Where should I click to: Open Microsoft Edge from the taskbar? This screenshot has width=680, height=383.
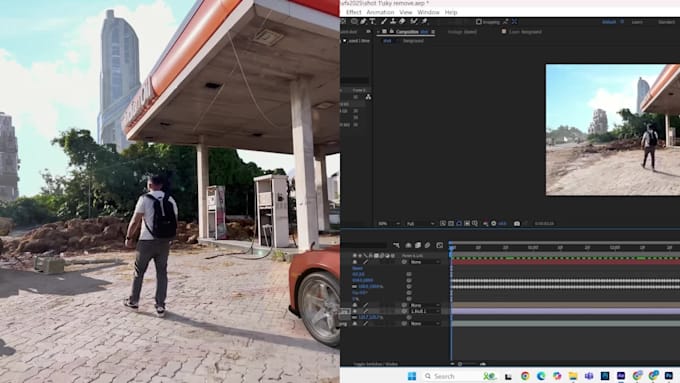[541, 376]
